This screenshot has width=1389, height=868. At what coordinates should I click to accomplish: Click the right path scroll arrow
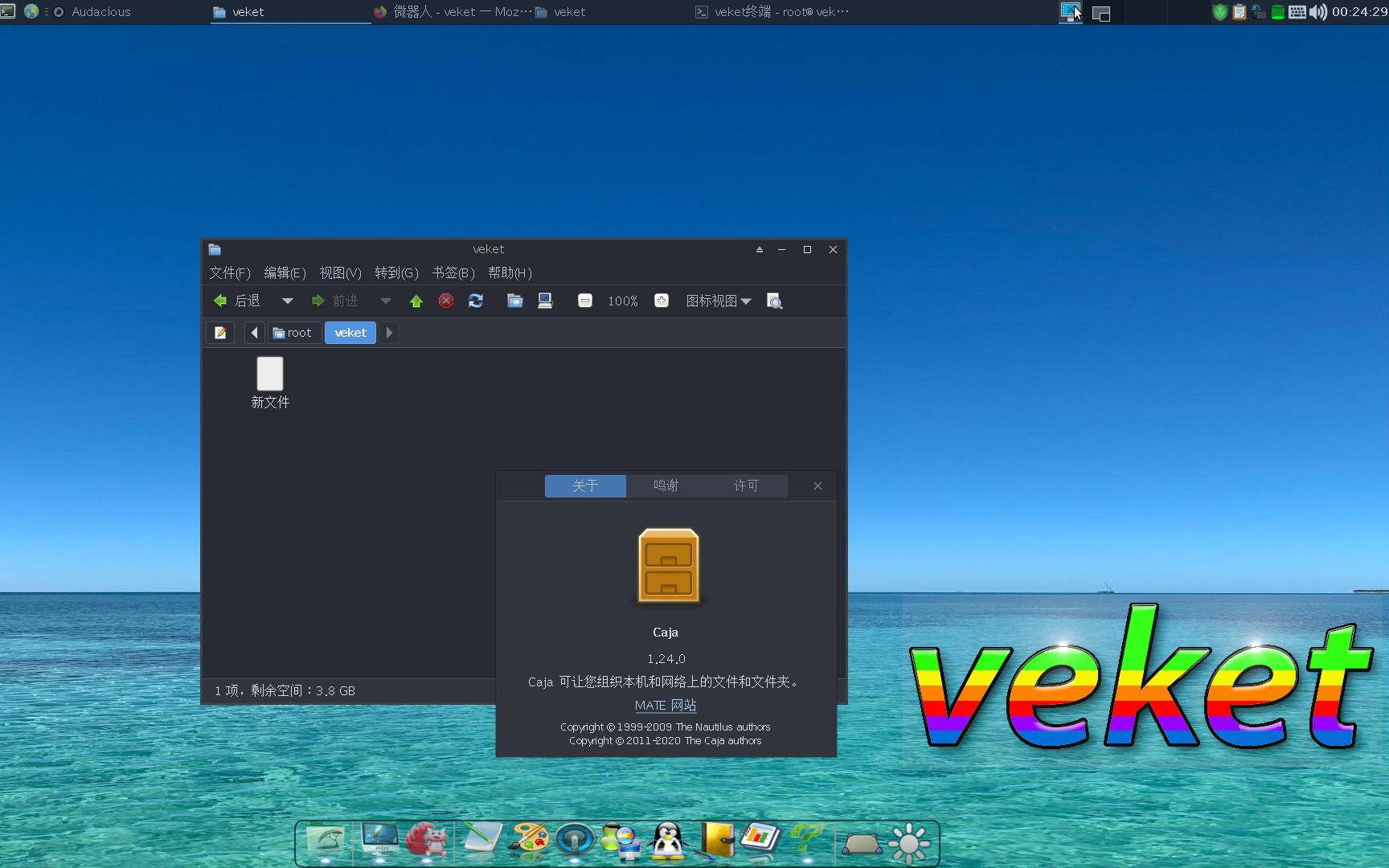click(389, 333)
